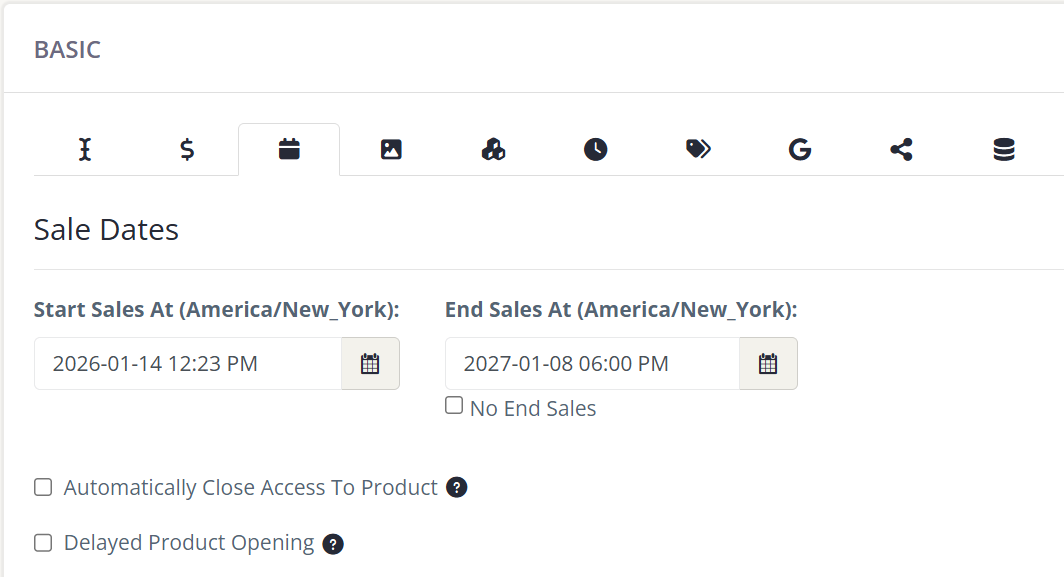This screenshot has width=1064, height=577.
Task: Open the start date calendar picker
Action: 369,363
